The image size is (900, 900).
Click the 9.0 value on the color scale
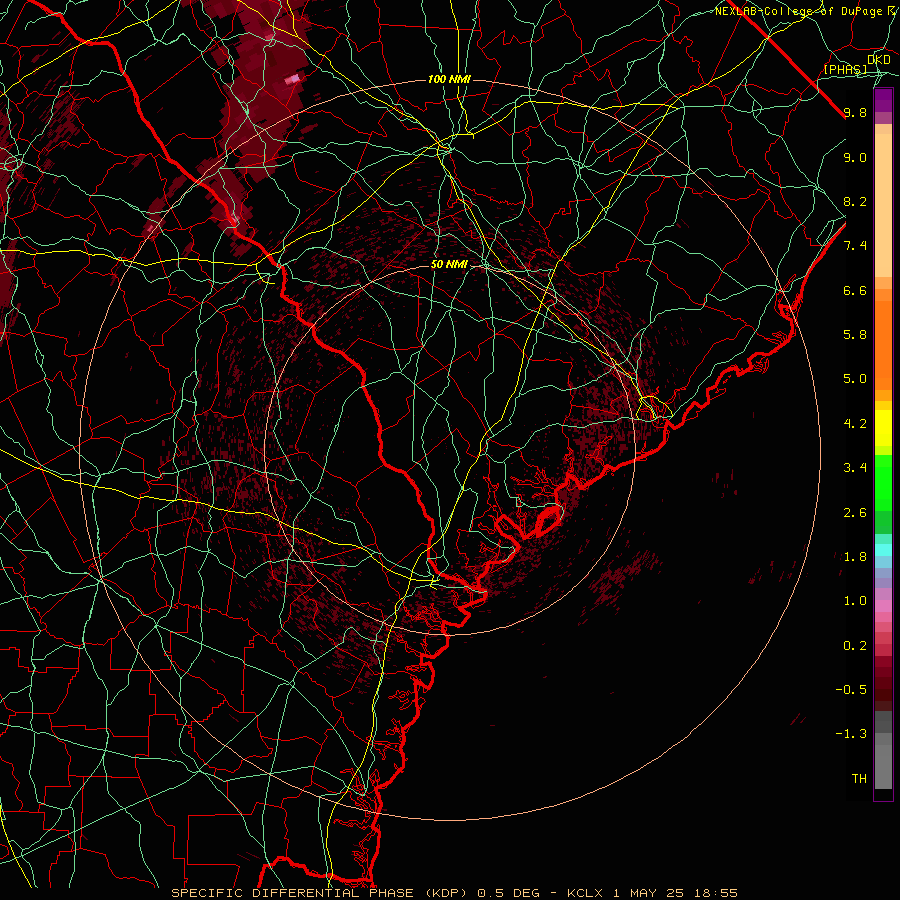(855, 158)
